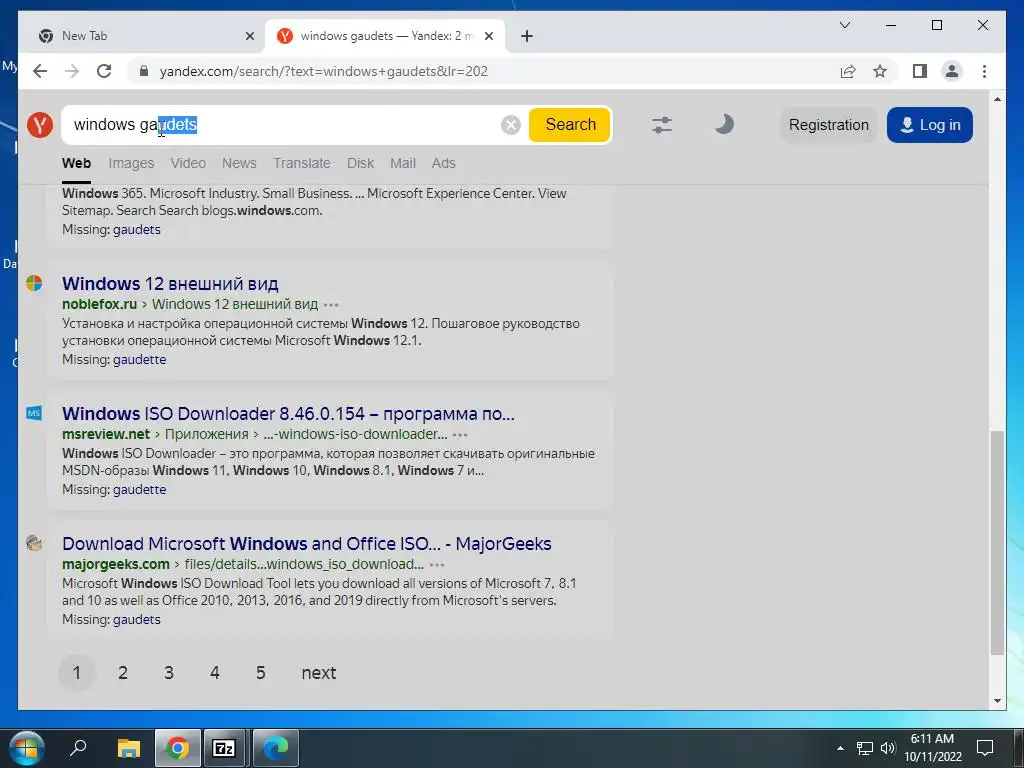1024x768 pixels.
Task: Click the address bar URL
Action: (x=323, y=71)
